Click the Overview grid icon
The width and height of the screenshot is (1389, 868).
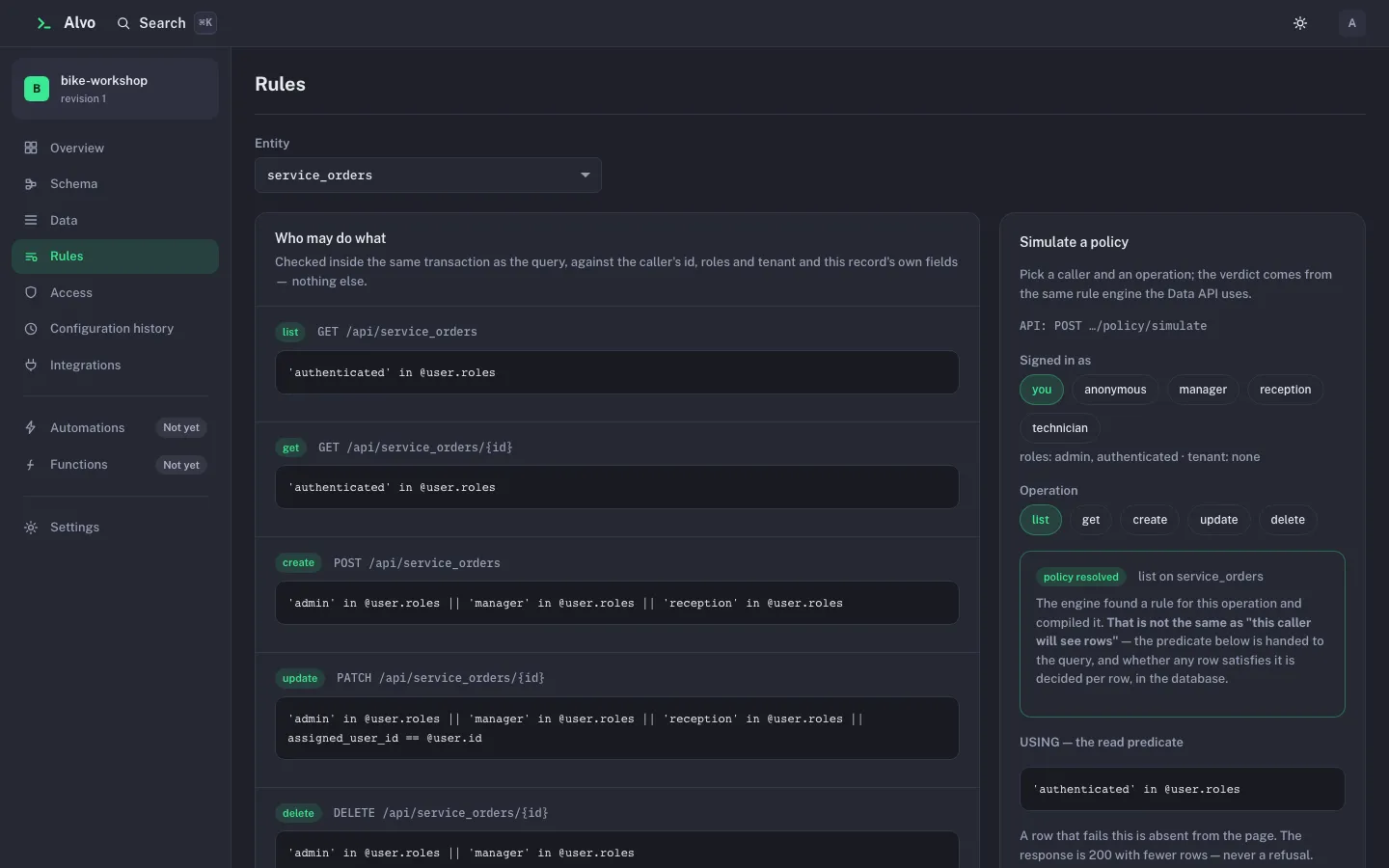[x=31, y=148]
